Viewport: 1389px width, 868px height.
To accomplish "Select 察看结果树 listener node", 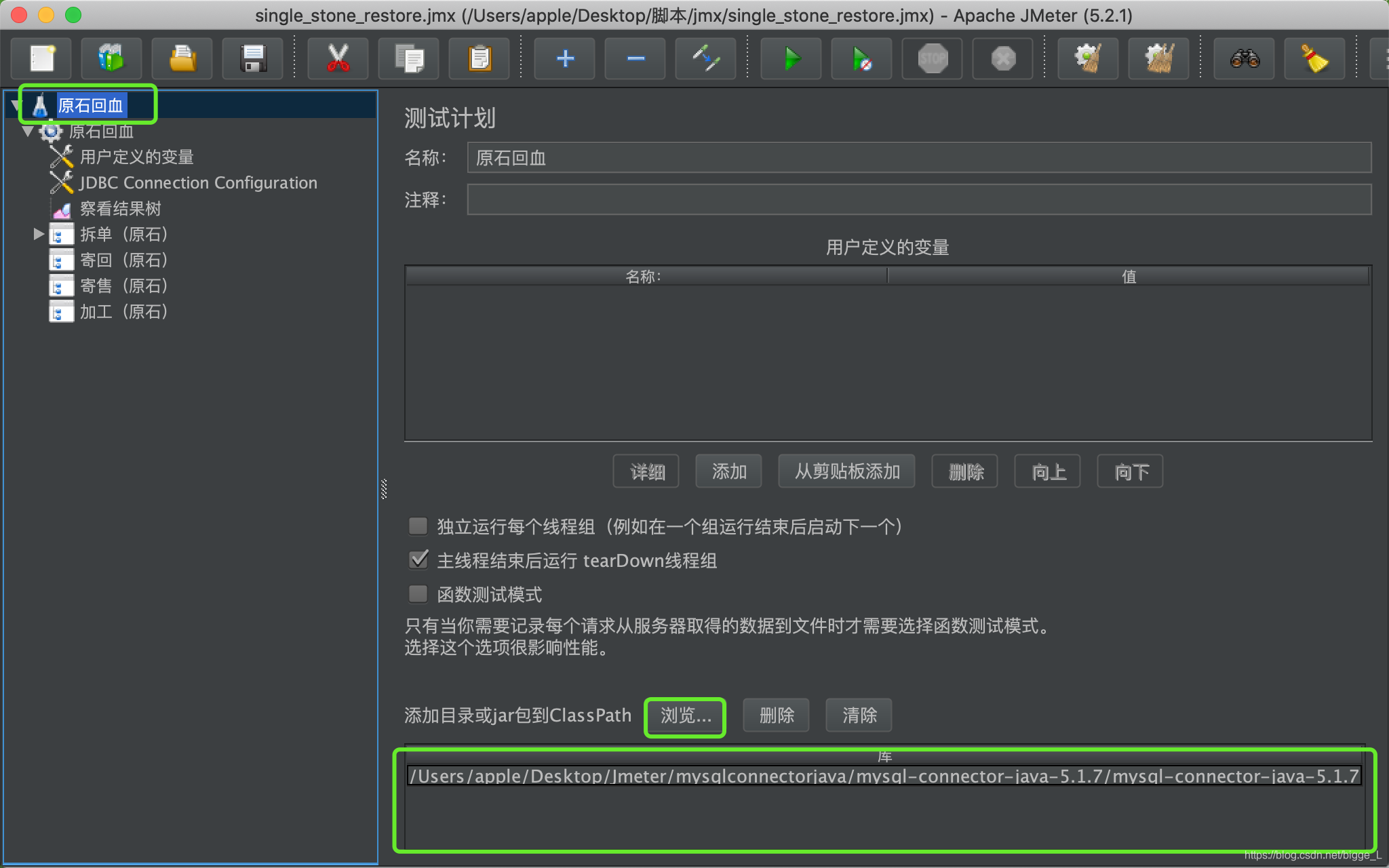I will click(x=120, y=208).
